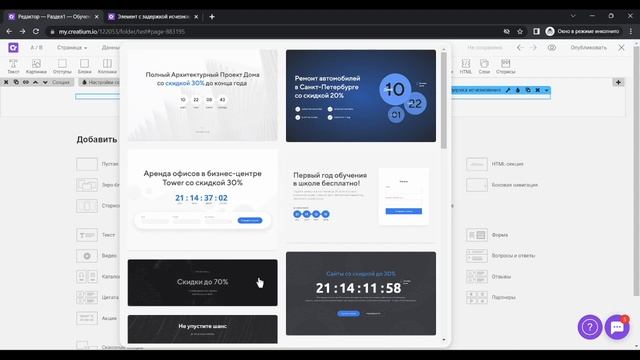Select the Текст toolbar tool

pyautogui.click(x=13, y=66)
